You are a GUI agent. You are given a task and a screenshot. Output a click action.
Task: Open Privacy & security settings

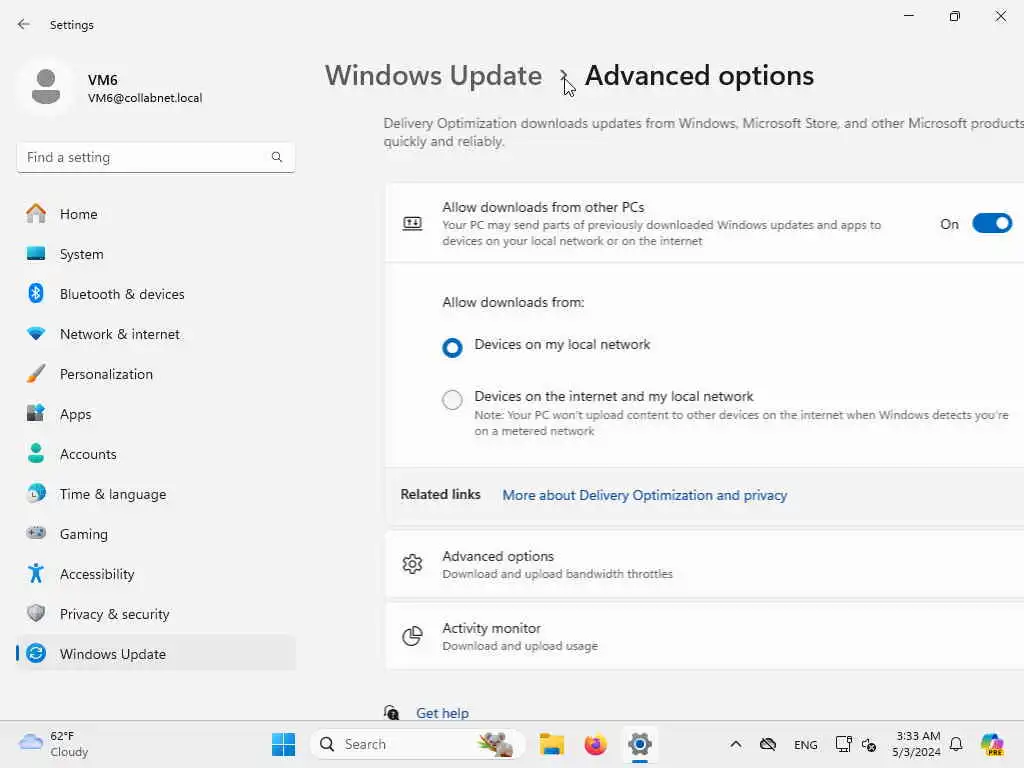[x=114, y=613]
